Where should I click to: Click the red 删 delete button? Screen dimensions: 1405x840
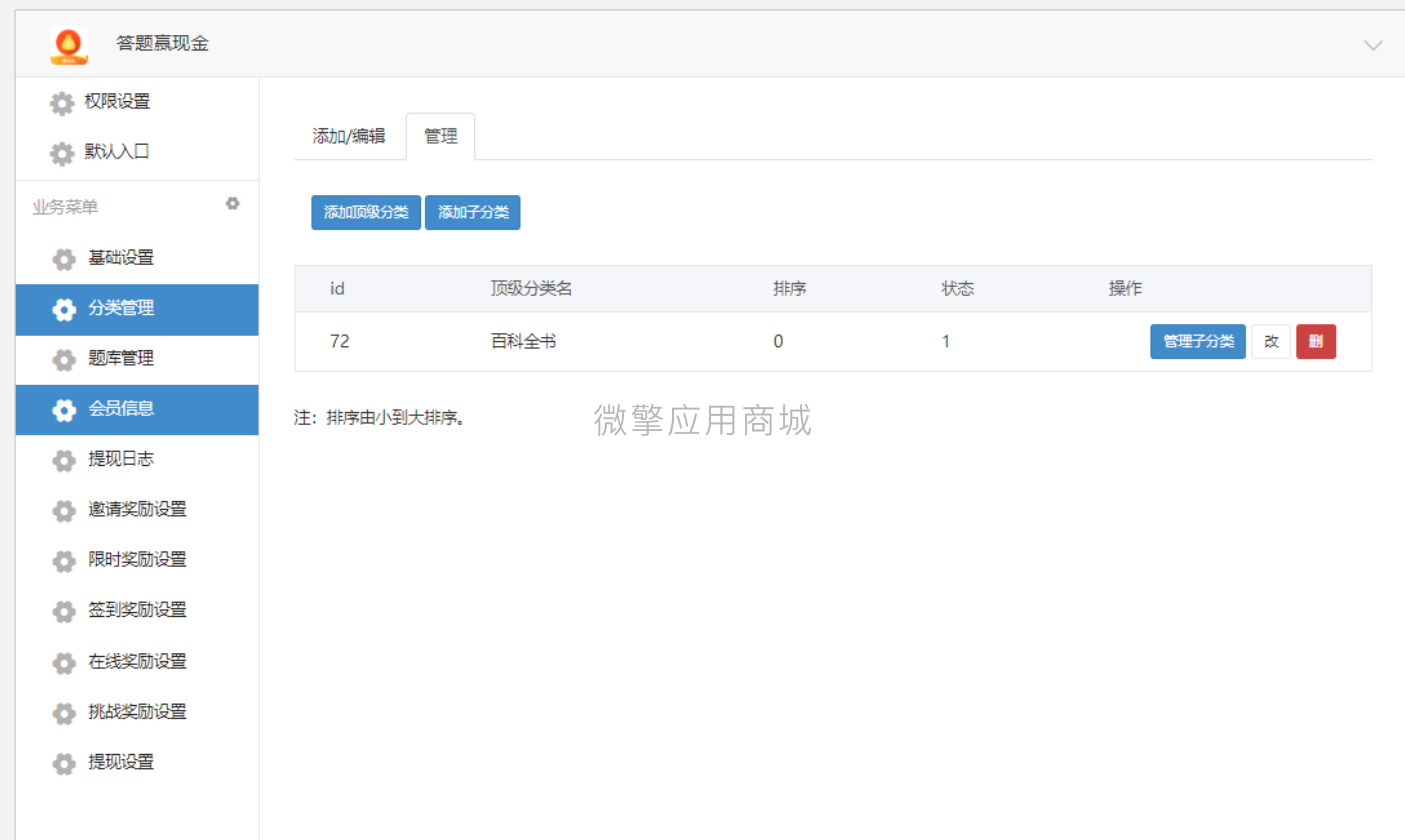[1316, 341]
